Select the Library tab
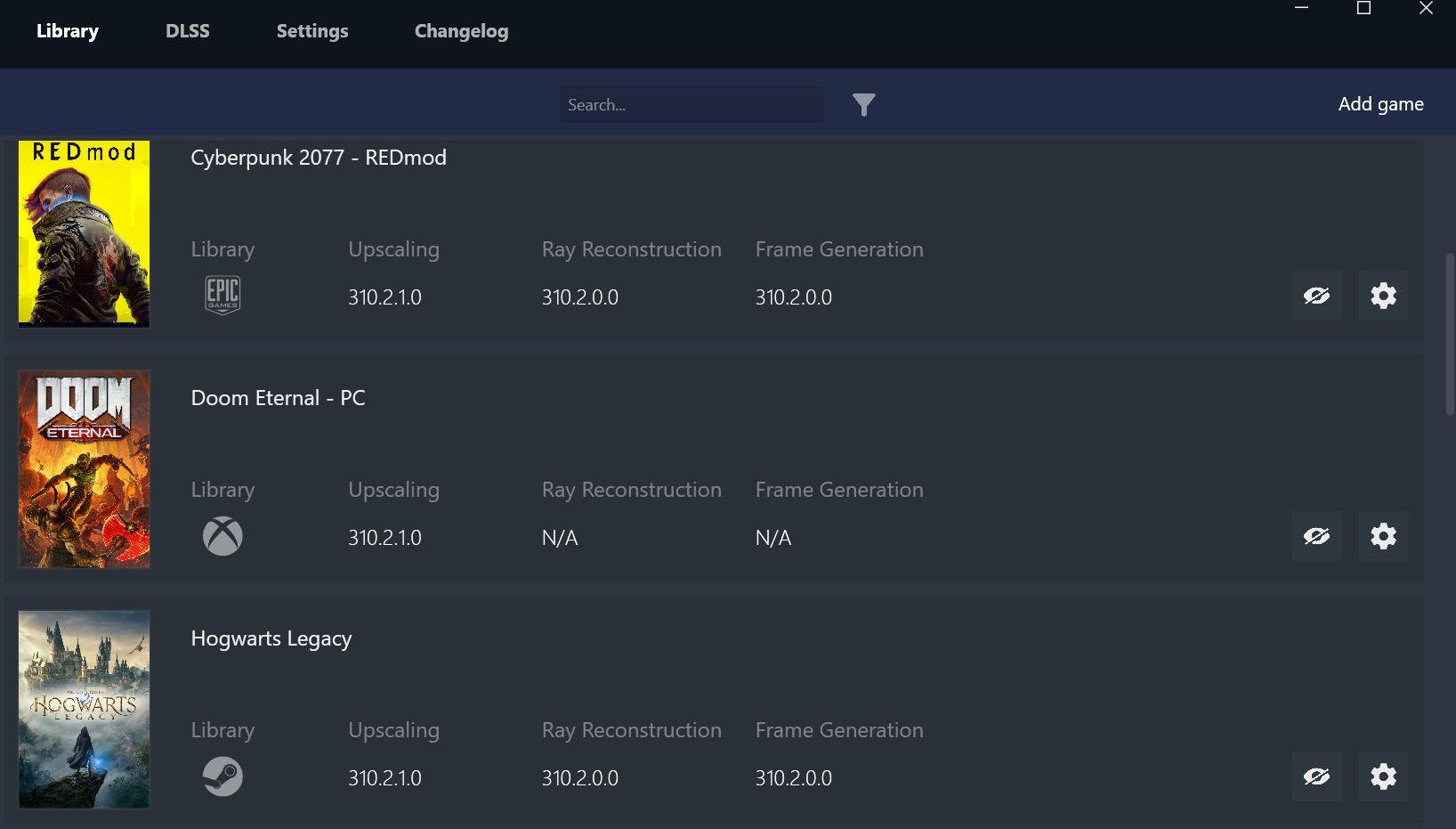1456x829 pixels. pos(68,31)
